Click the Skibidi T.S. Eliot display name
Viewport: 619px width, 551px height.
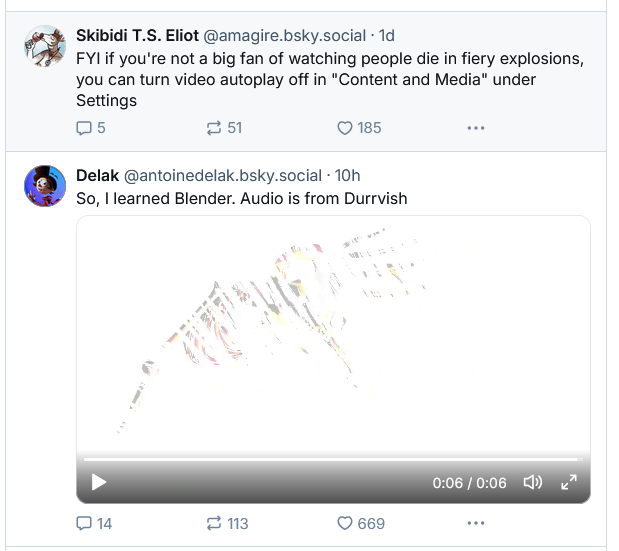[x=137, y=35]
